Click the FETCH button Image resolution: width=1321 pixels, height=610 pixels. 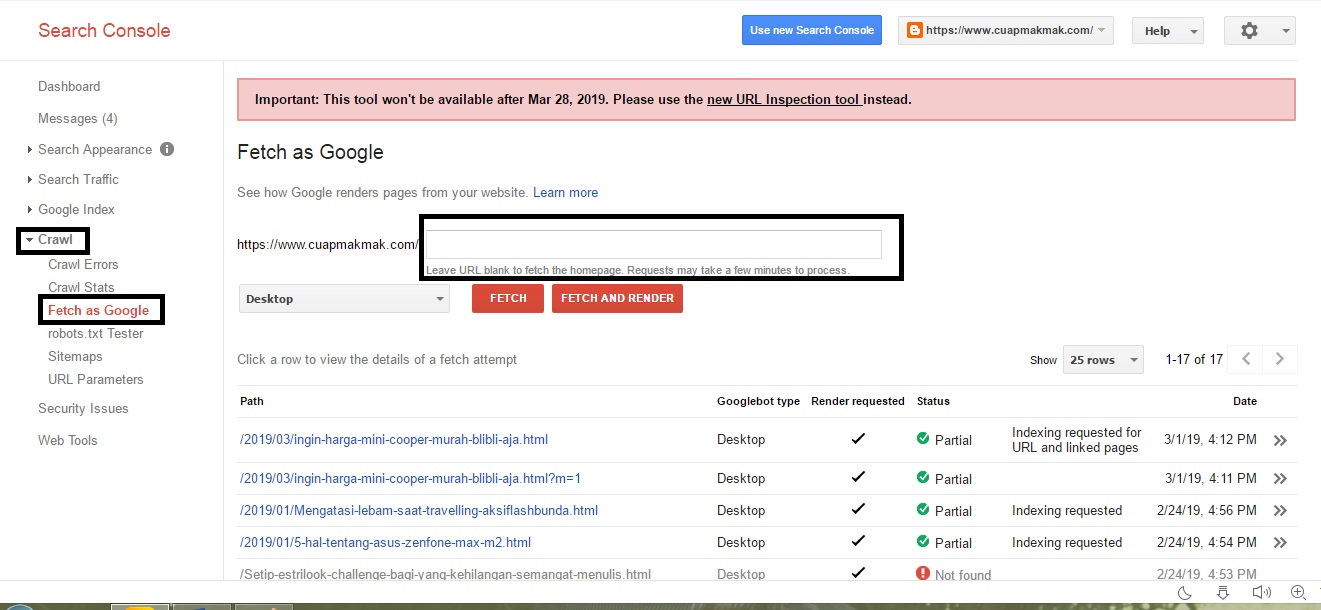(x=508, y=298)
